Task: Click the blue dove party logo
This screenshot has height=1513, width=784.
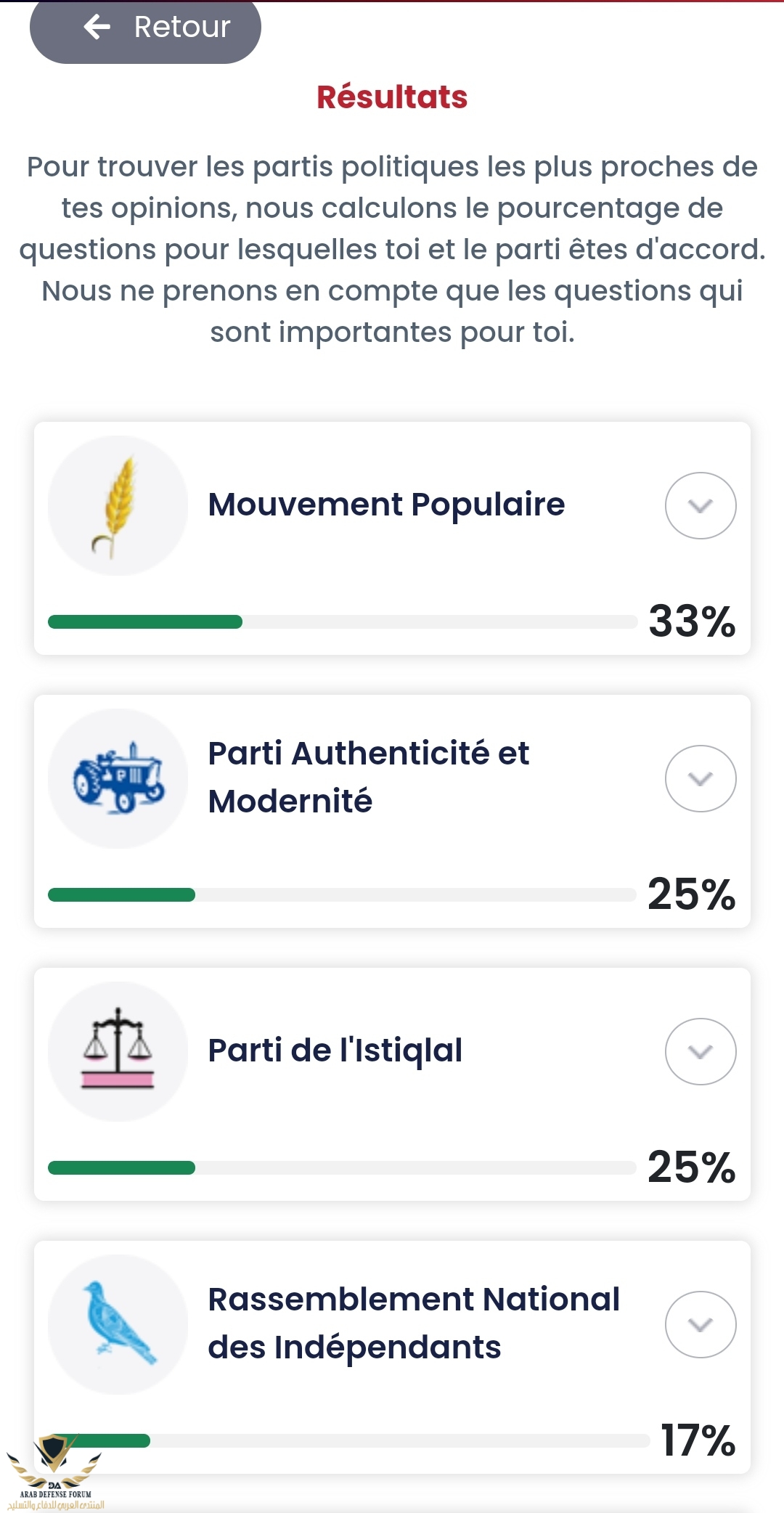Action: tap(118, 1324)
